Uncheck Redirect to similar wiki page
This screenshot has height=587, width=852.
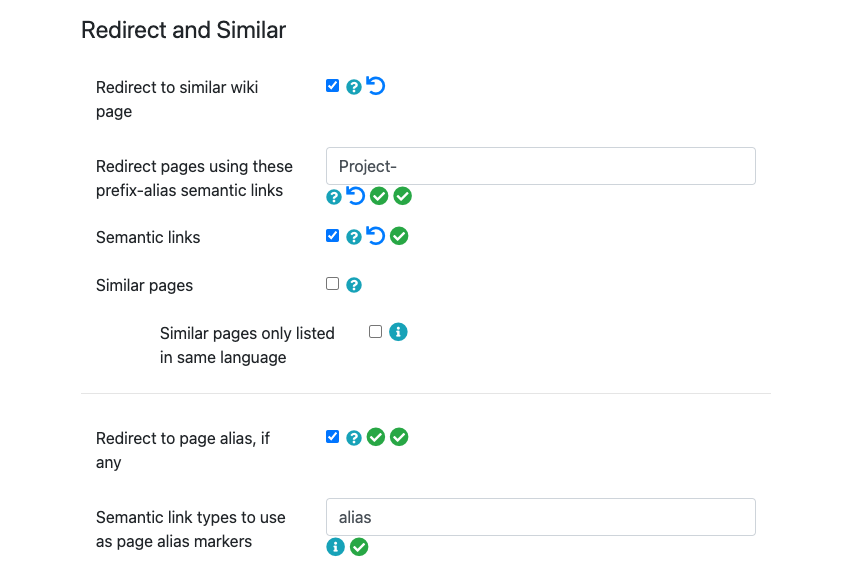pyautogui.click(x=333, y=86)
